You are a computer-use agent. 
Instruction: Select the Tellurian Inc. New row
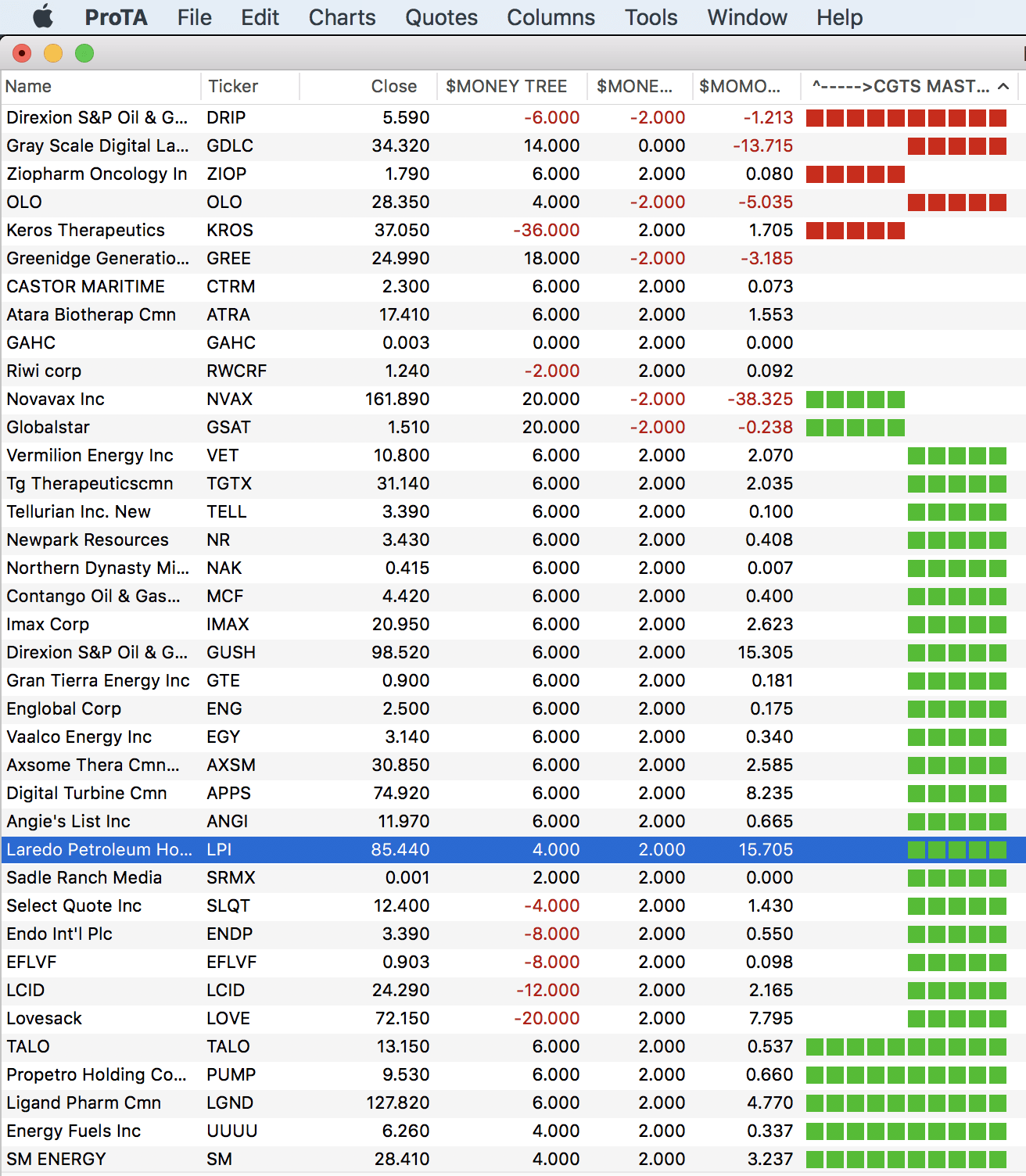[513, 512]
